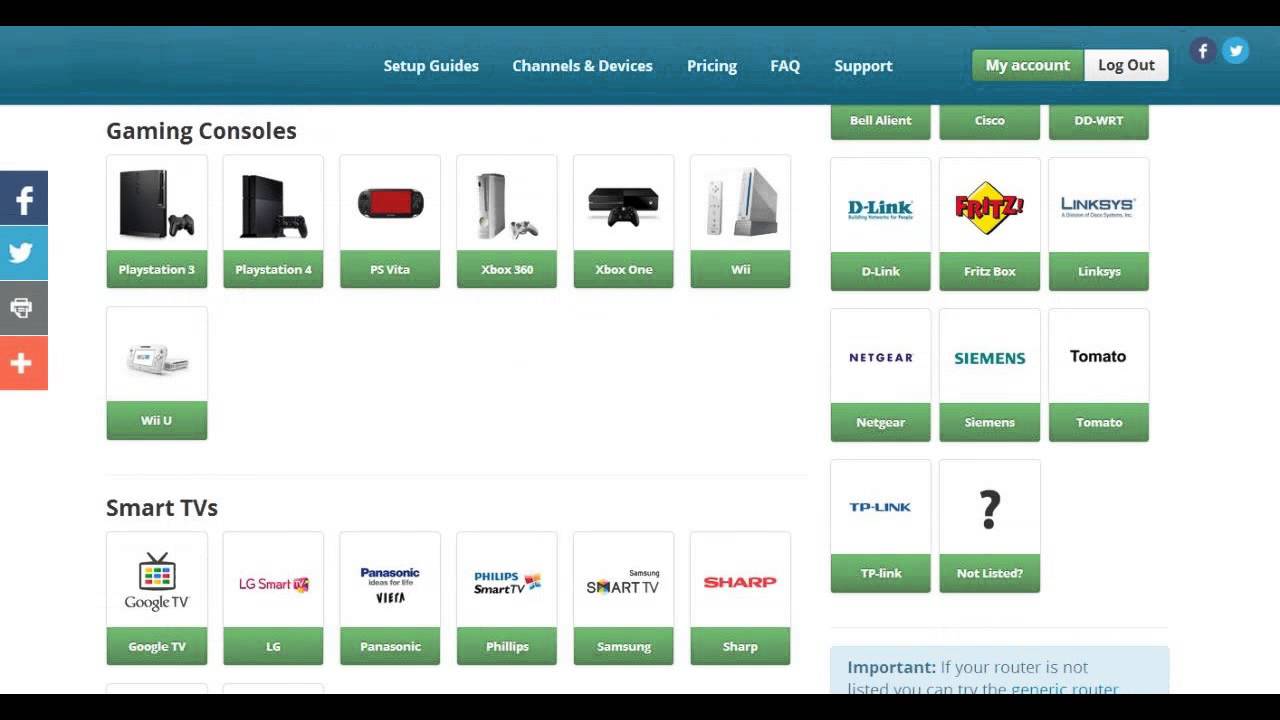
Task: Open the Support page
Action: 863,66
